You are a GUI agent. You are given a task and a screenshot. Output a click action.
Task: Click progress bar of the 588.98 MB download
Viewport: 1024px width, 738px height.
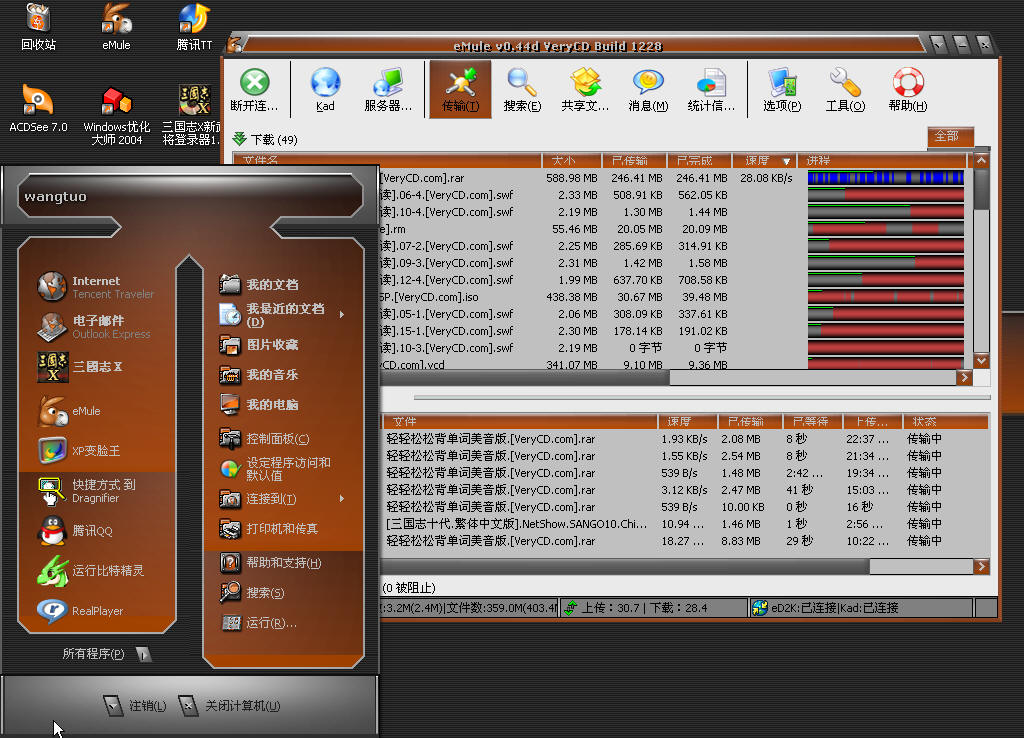[x=886, y=178]
